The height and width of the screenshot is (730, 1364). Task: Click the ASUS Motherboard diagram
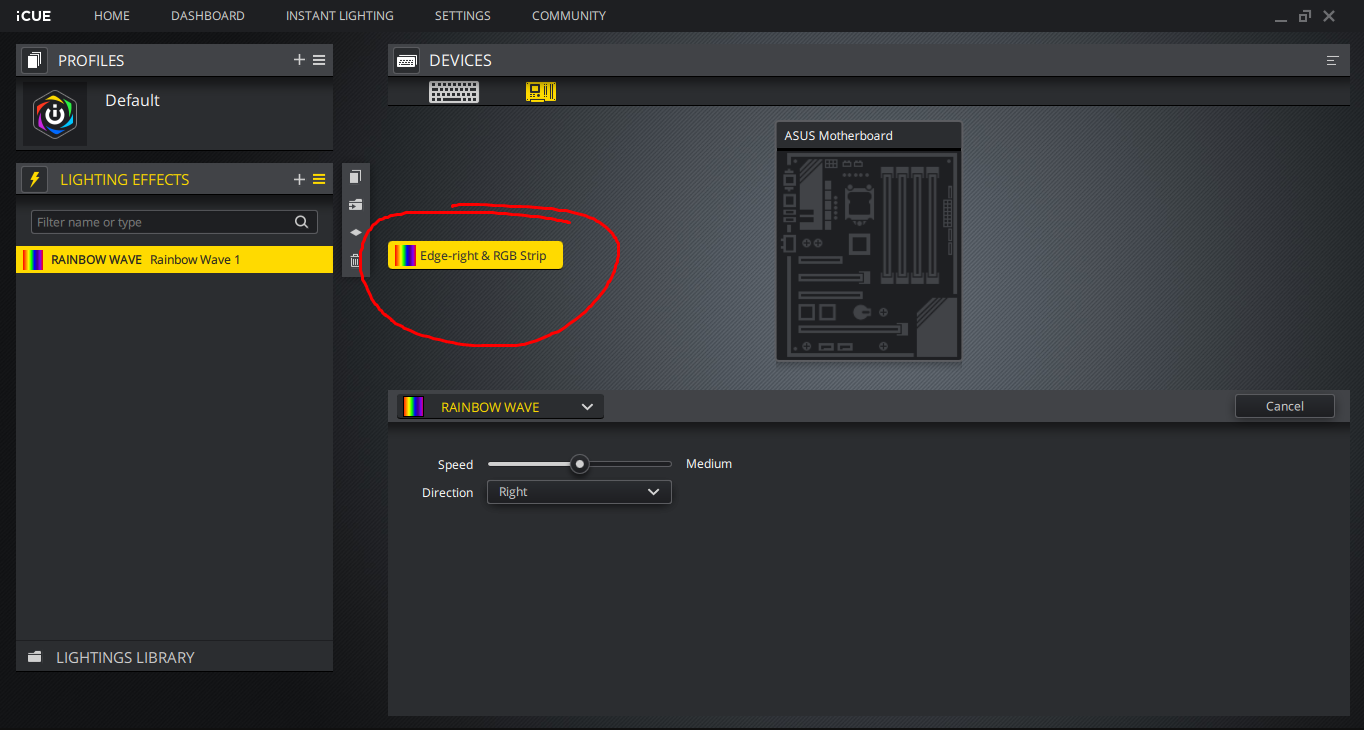(869, 255)
